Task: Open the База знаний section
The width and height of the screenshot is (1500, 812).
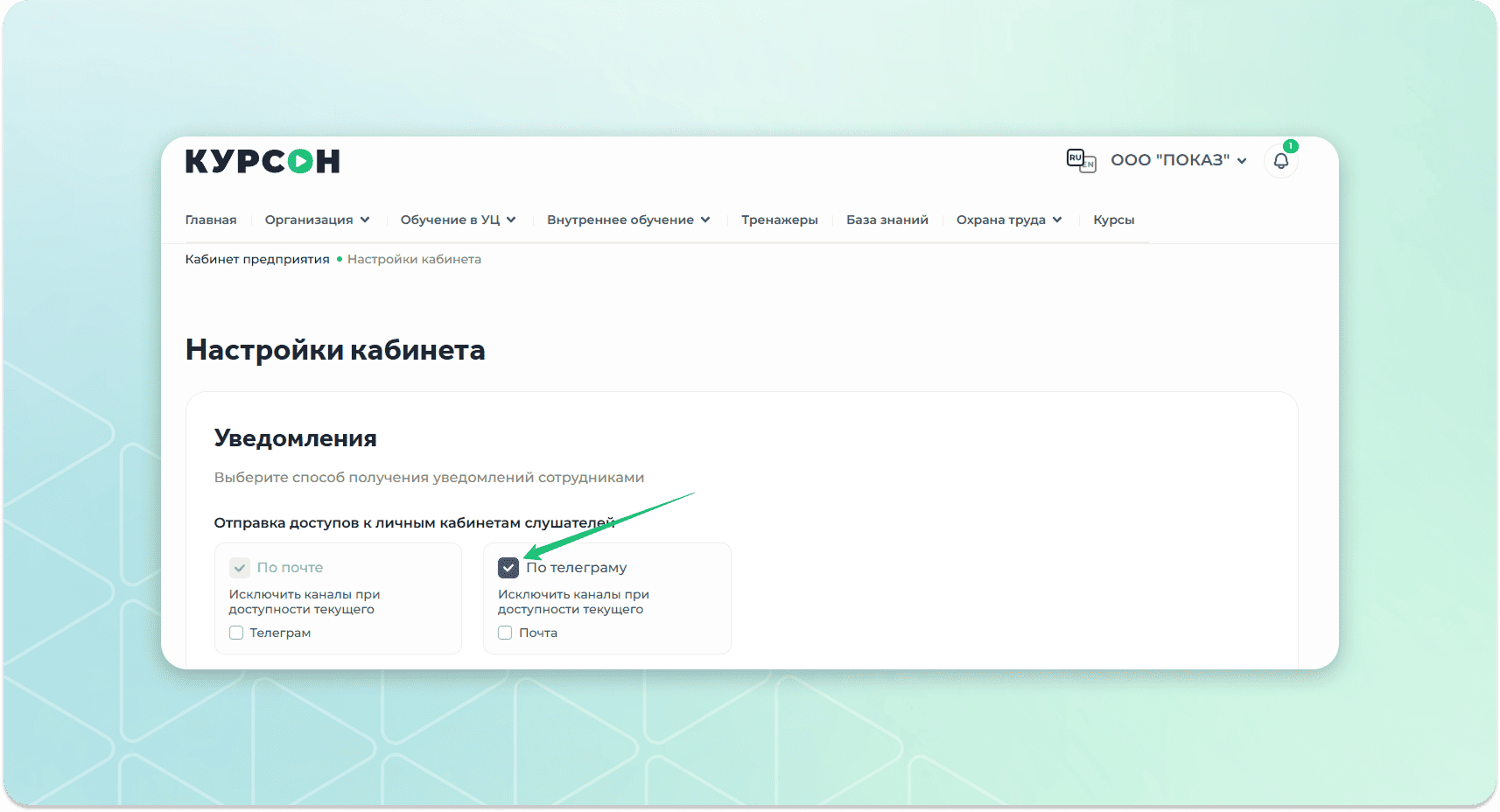Action: pos(887,220)
